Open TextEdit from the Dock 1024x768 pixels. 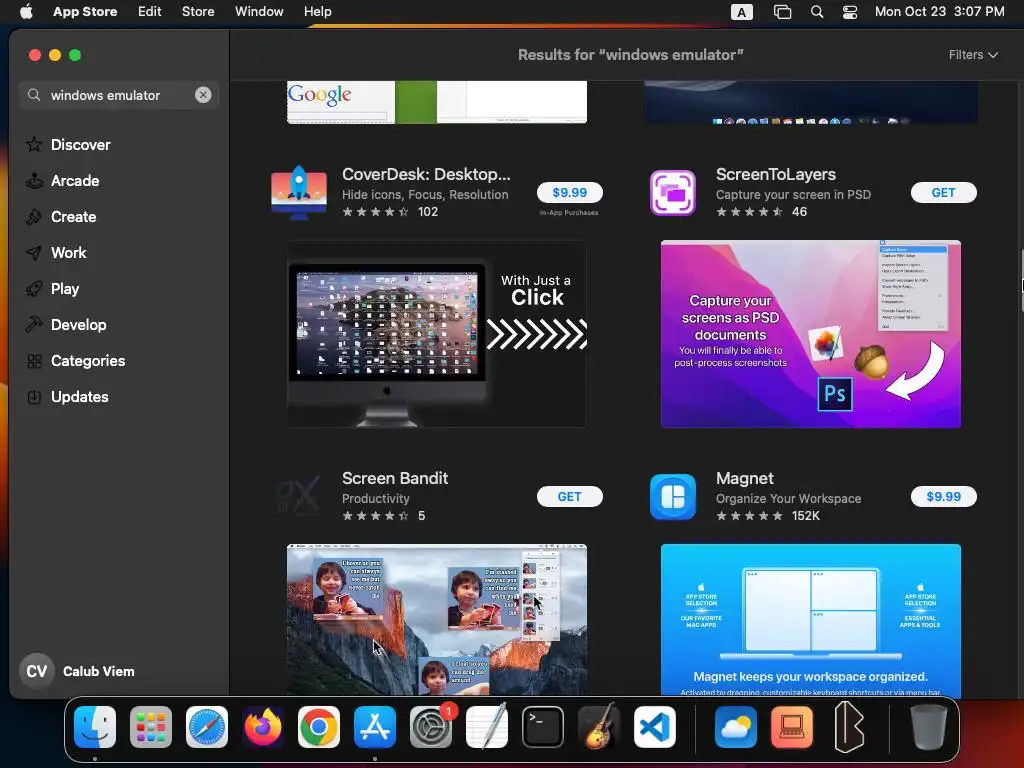[487, 727]
